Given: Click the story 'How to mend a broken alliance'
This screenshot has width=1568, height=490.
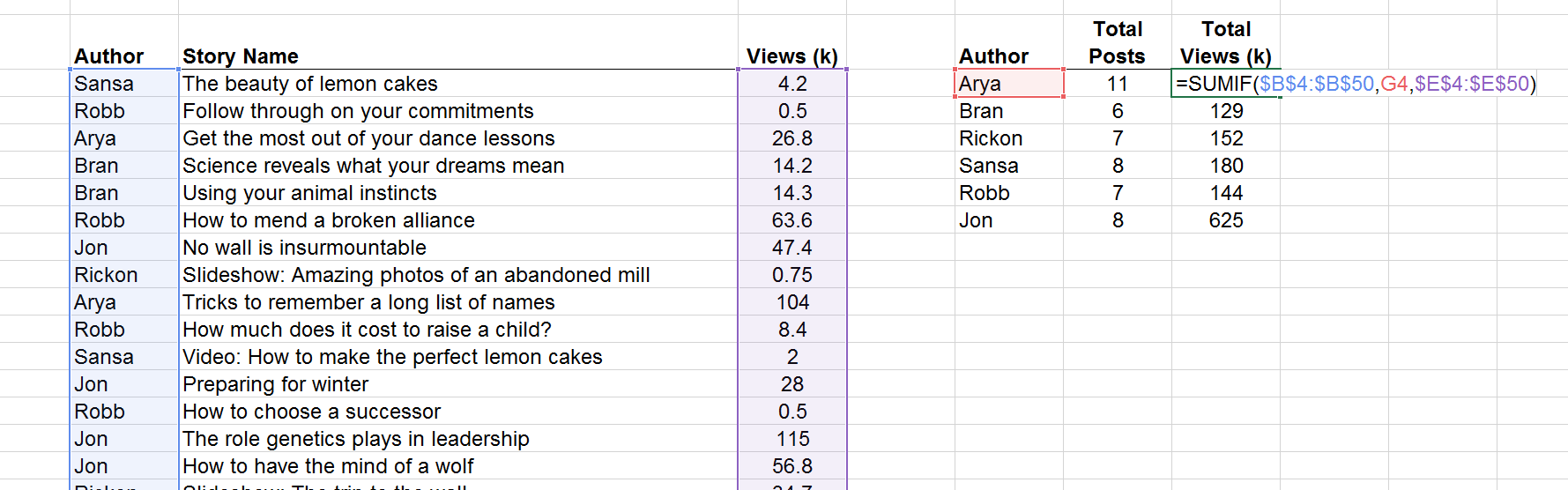Looking at the screenshot, I should click(x=457, y=220).
